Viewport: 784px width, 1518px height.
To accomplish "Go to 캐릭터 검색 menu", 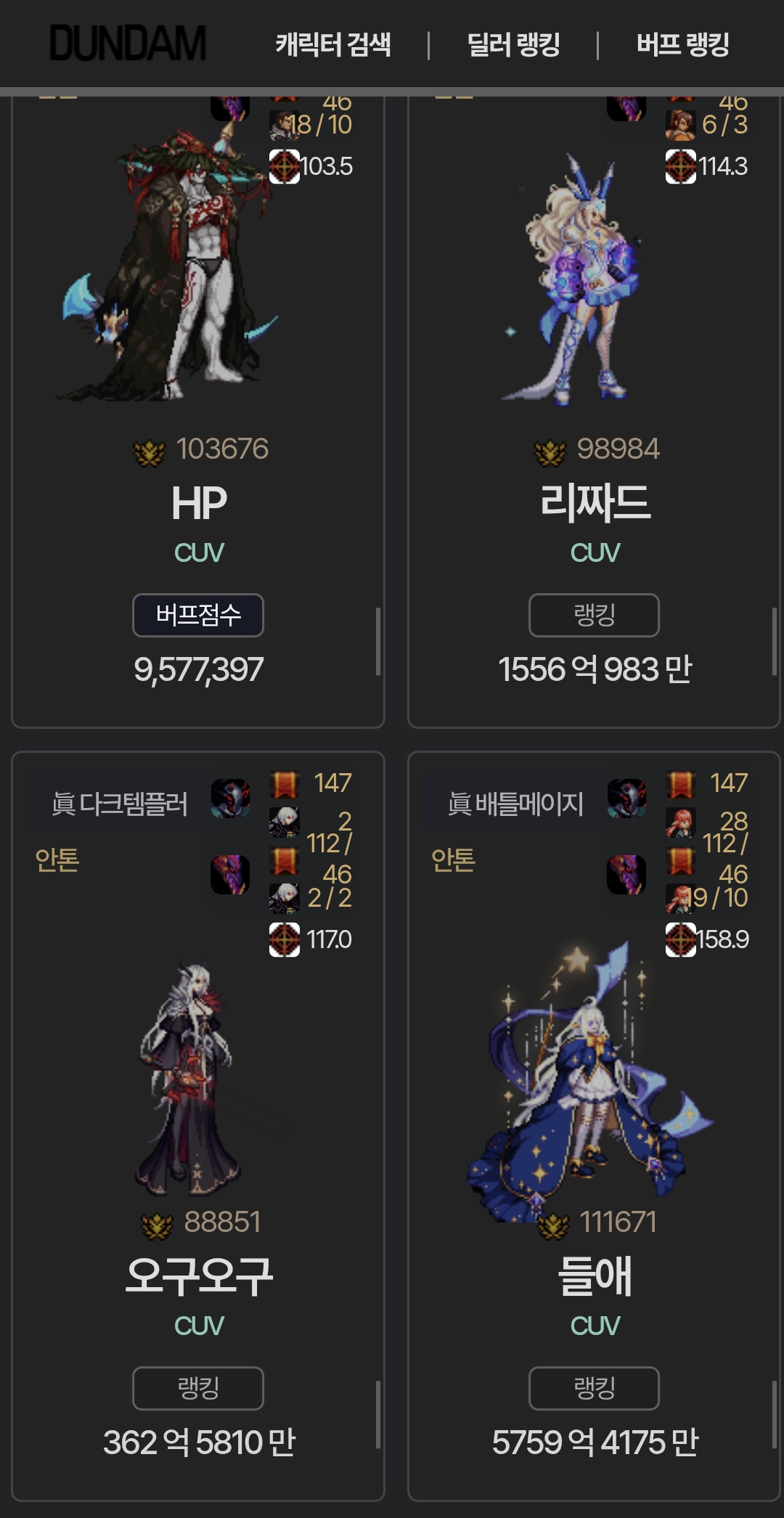I will (333, 45).
